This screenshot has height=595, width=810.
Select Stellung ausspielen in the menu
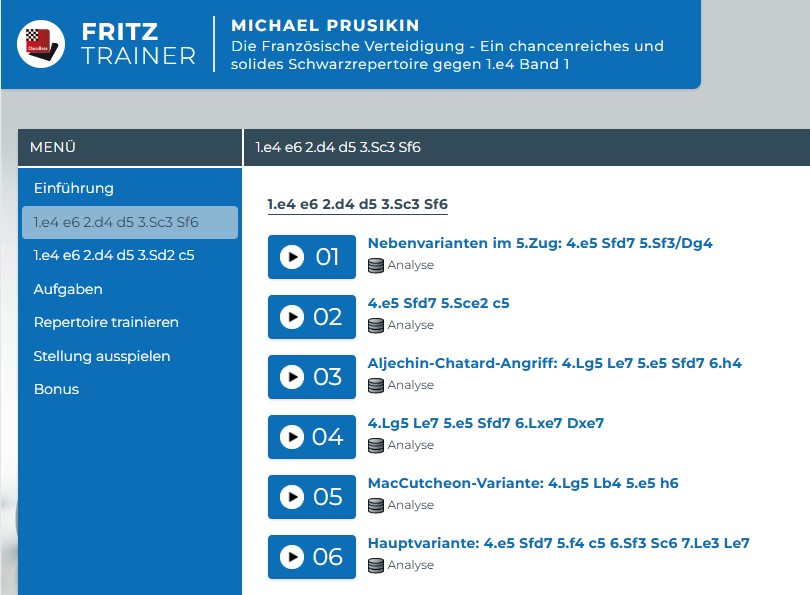(102, 356)
